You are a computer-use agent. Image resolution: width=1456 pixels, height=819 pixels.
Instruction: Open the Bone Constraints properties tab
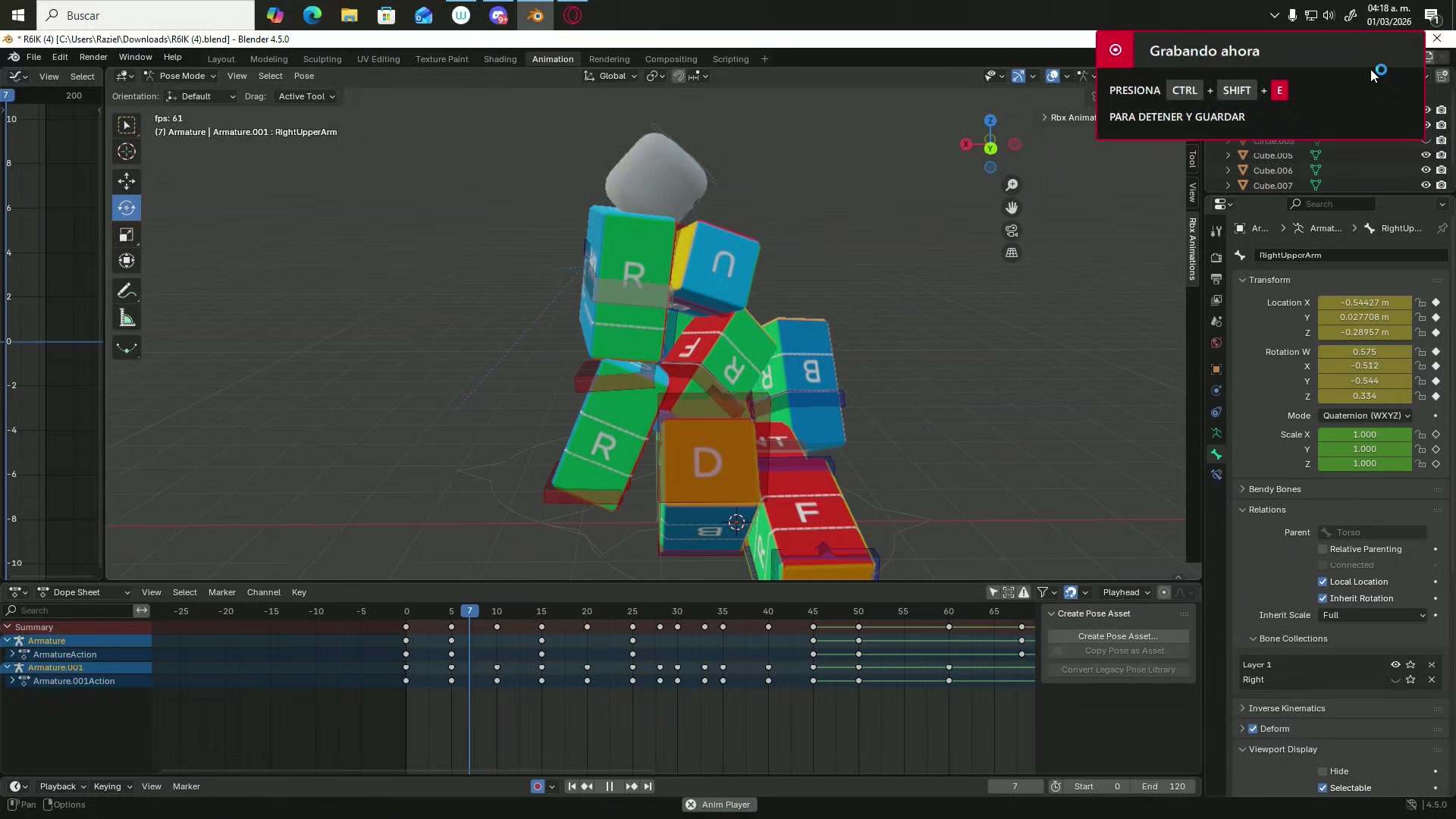tap(1216, 475)
